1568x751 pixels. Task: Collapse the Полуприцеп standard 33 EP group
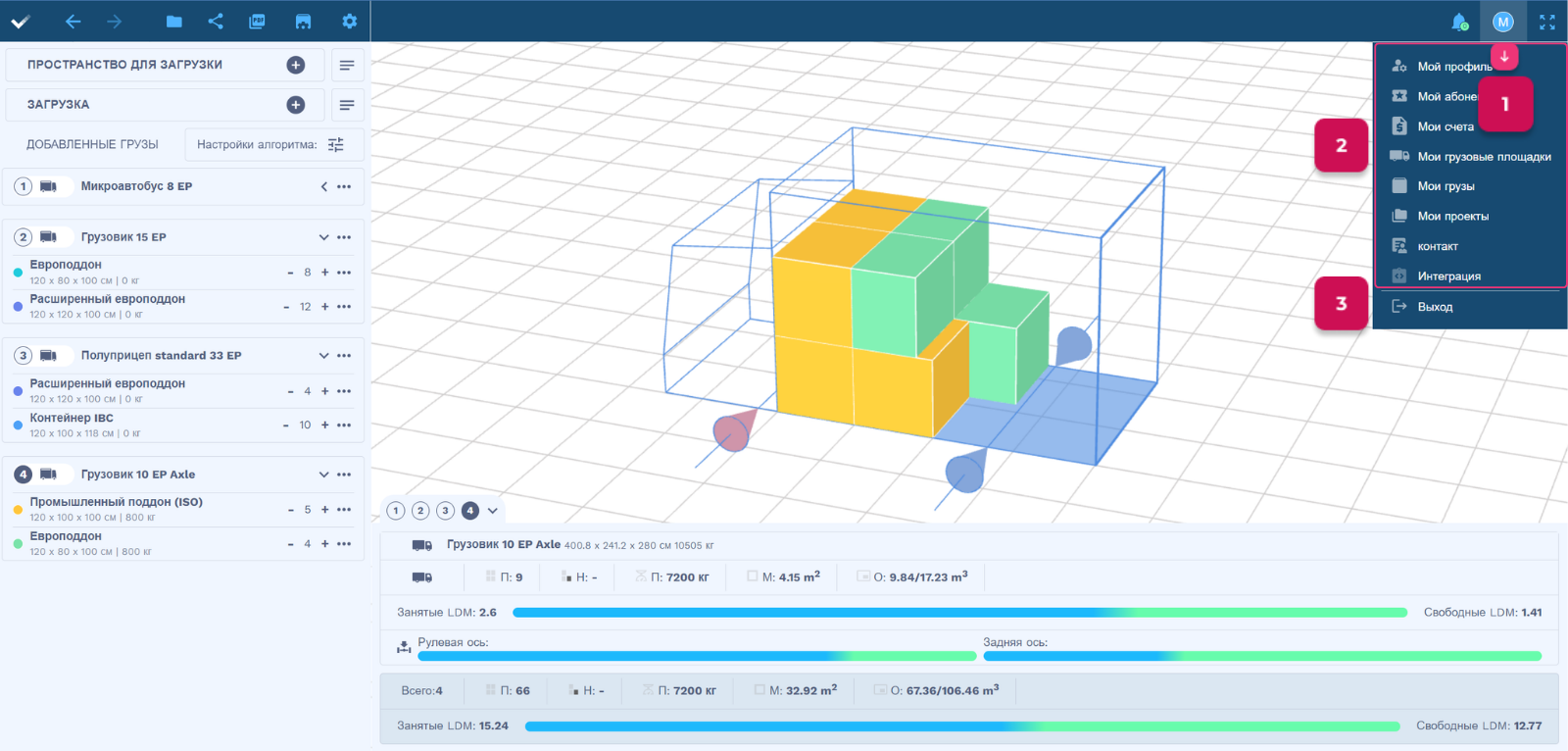coord(323,356)
